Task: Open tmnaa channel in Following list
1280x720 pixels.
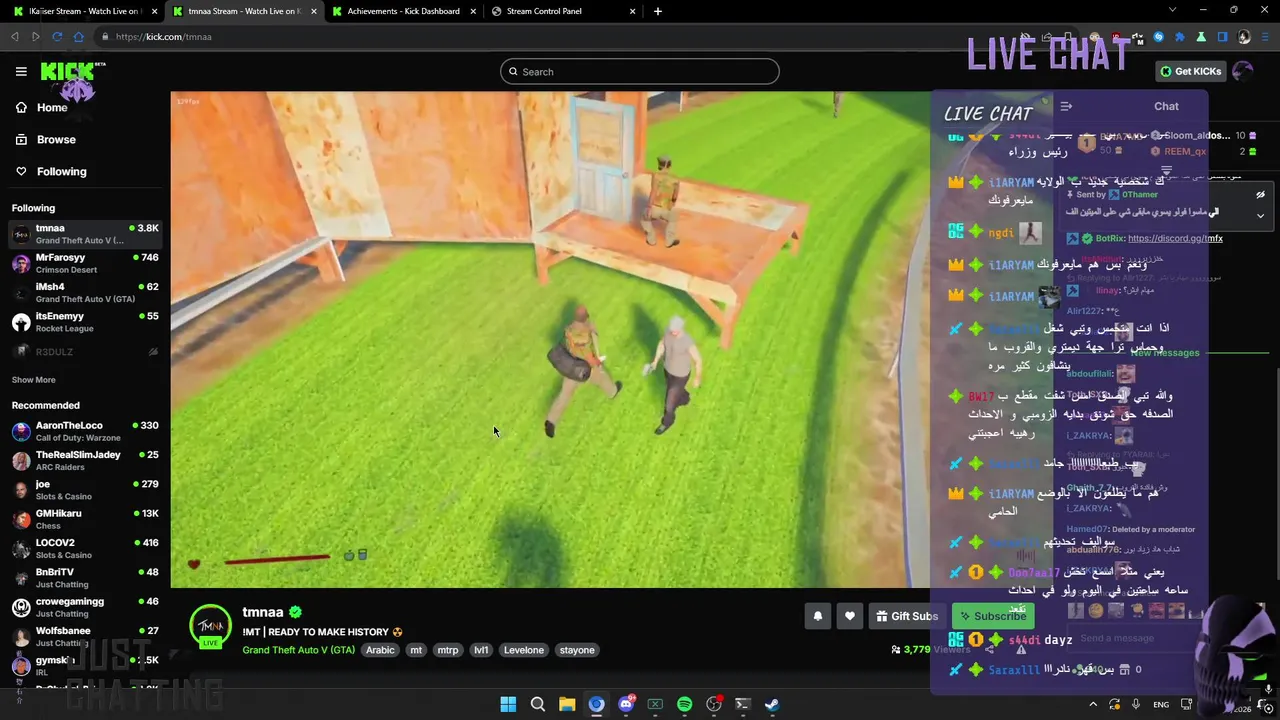Action: pos(85,234)
